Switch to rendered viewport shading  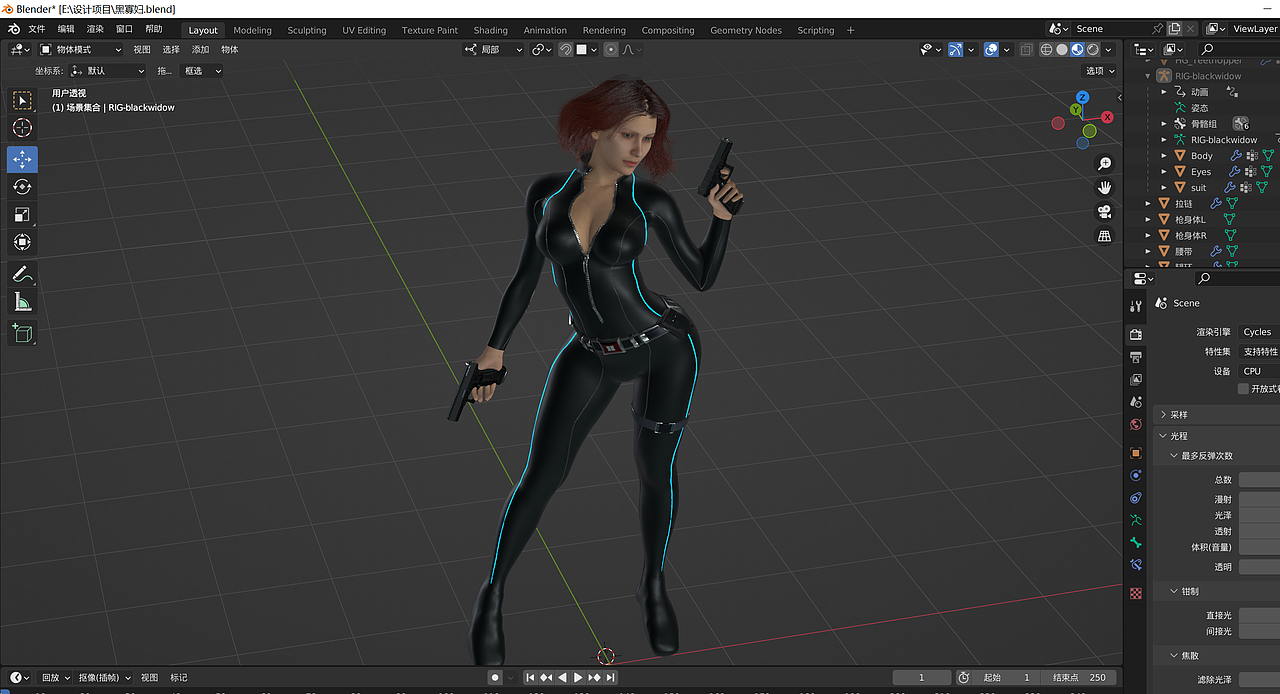coord(1092,49)
